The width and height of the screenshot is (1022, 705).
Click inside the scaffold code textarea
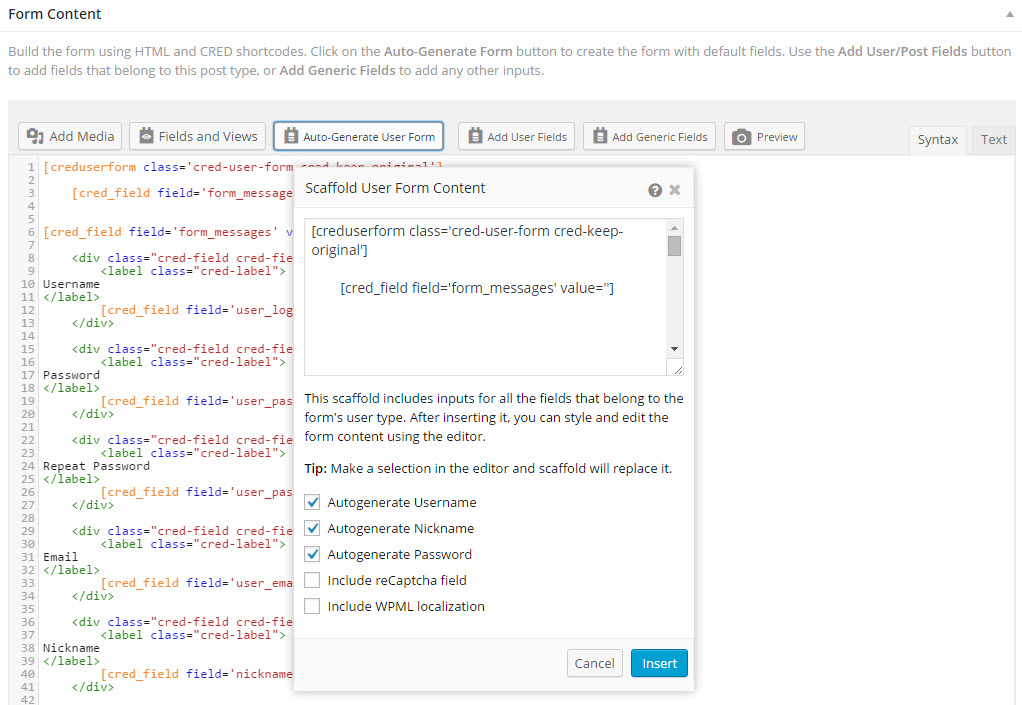tap(486, 297)
